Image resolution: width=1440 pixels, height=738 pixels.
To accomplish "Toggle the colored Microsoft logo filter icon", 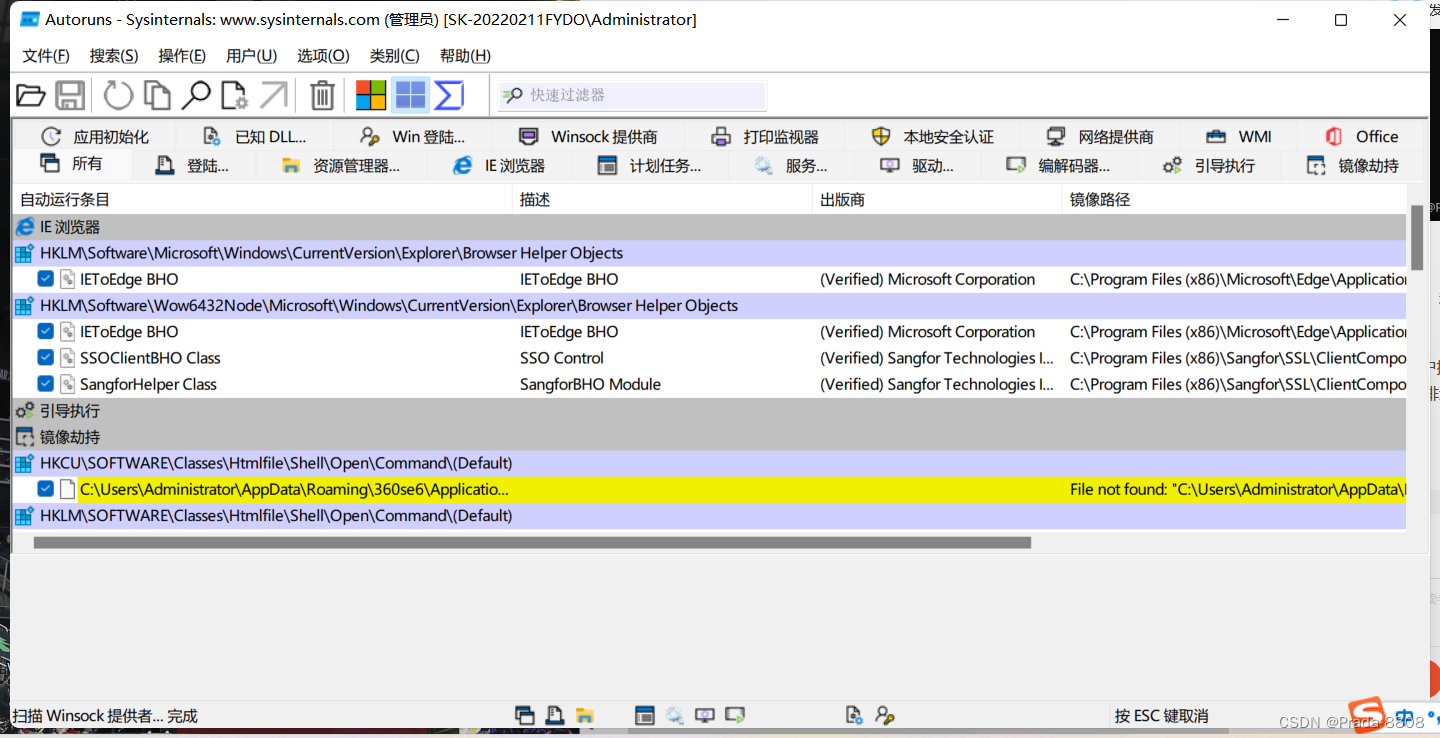I will coord(371,96).
